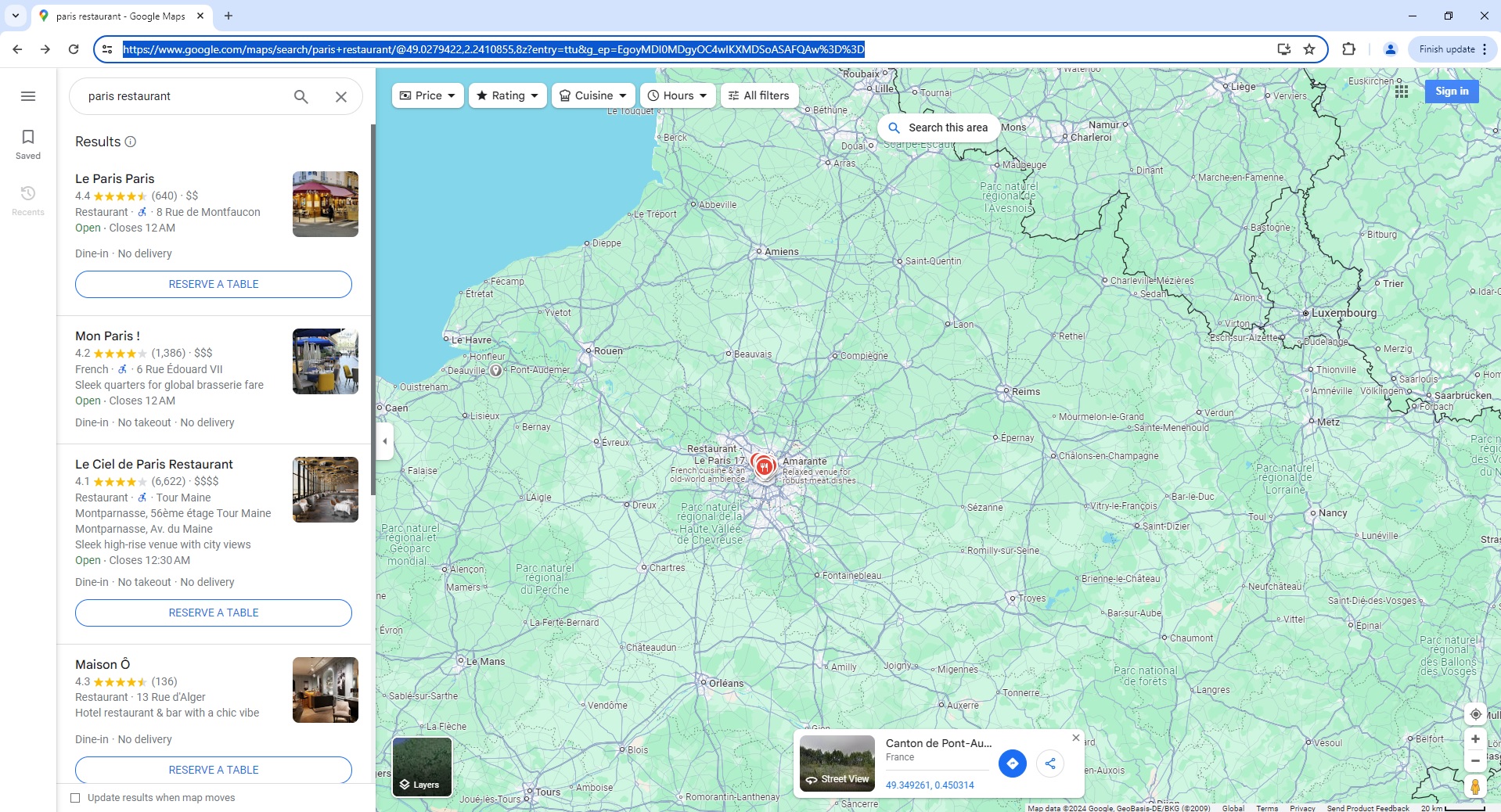Toggle Street View pegman mode
This screenshot has height=812, width=1501.
(1474, 788)
